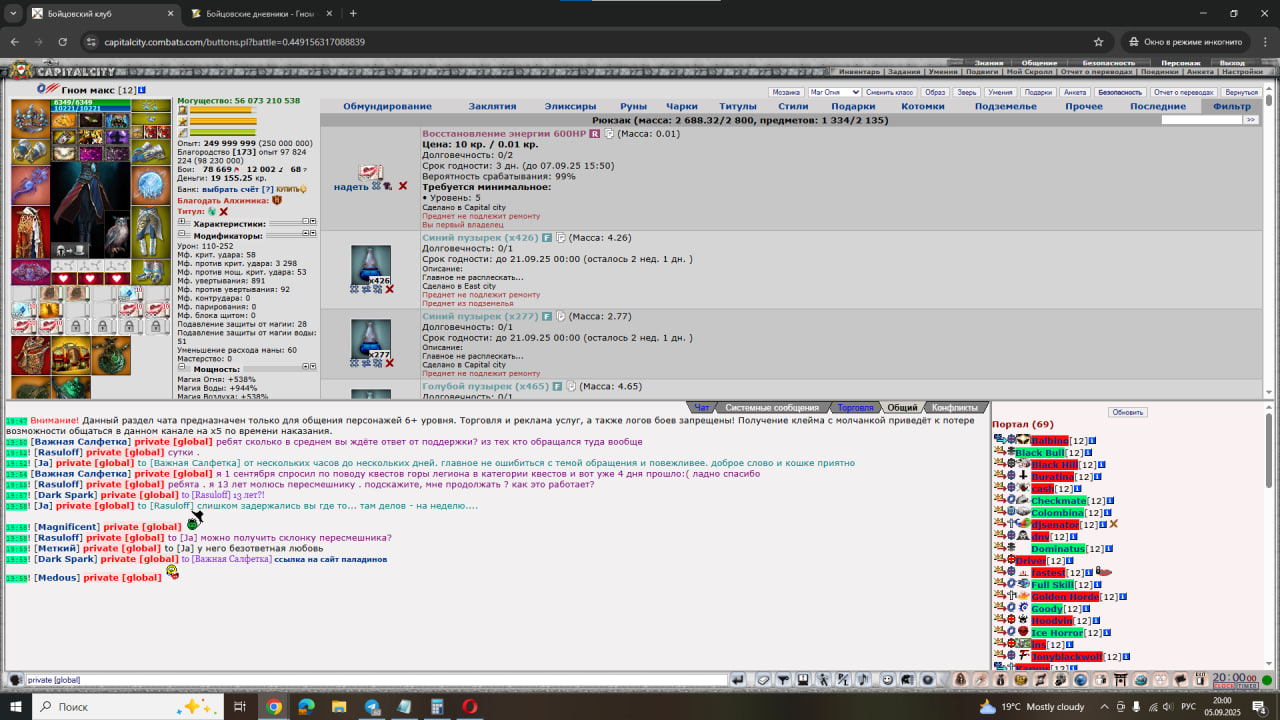The height and width of the screenshot is (720, 1280).
Task: Open Telegram from the taskbar
Action: point(372,706)
